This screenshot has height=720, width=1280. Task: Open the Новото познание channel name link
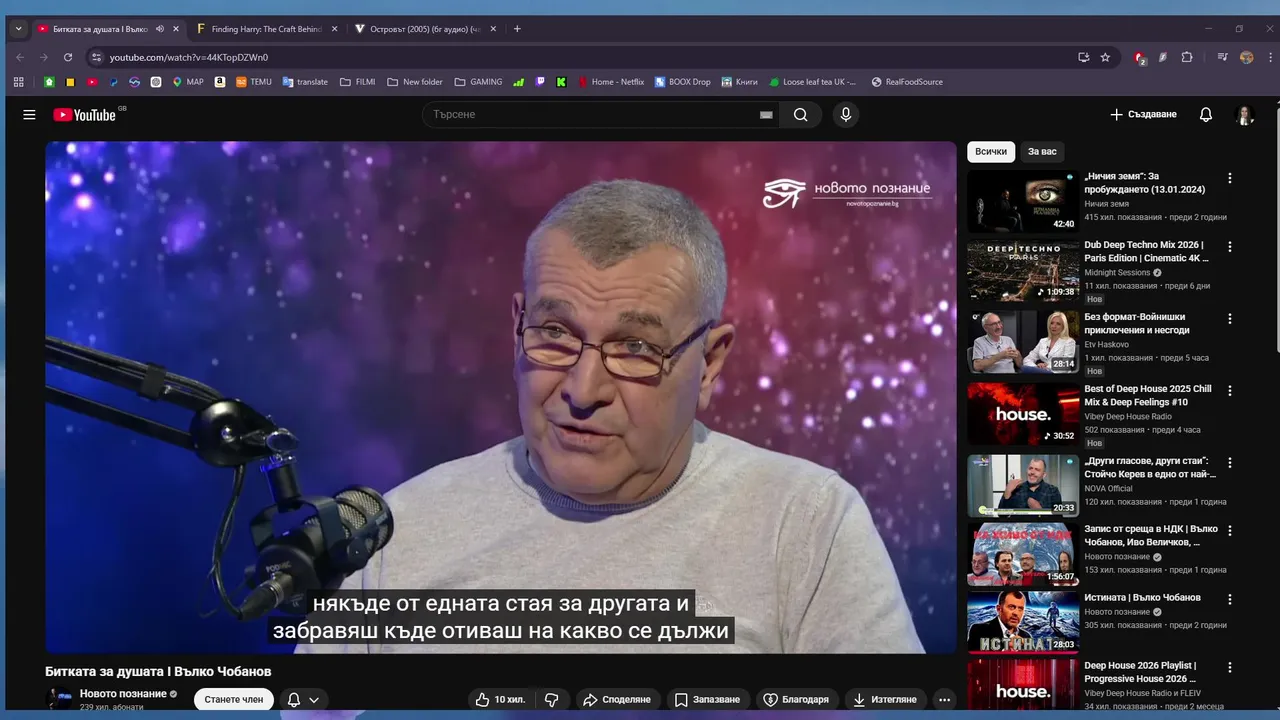(123, 694)
